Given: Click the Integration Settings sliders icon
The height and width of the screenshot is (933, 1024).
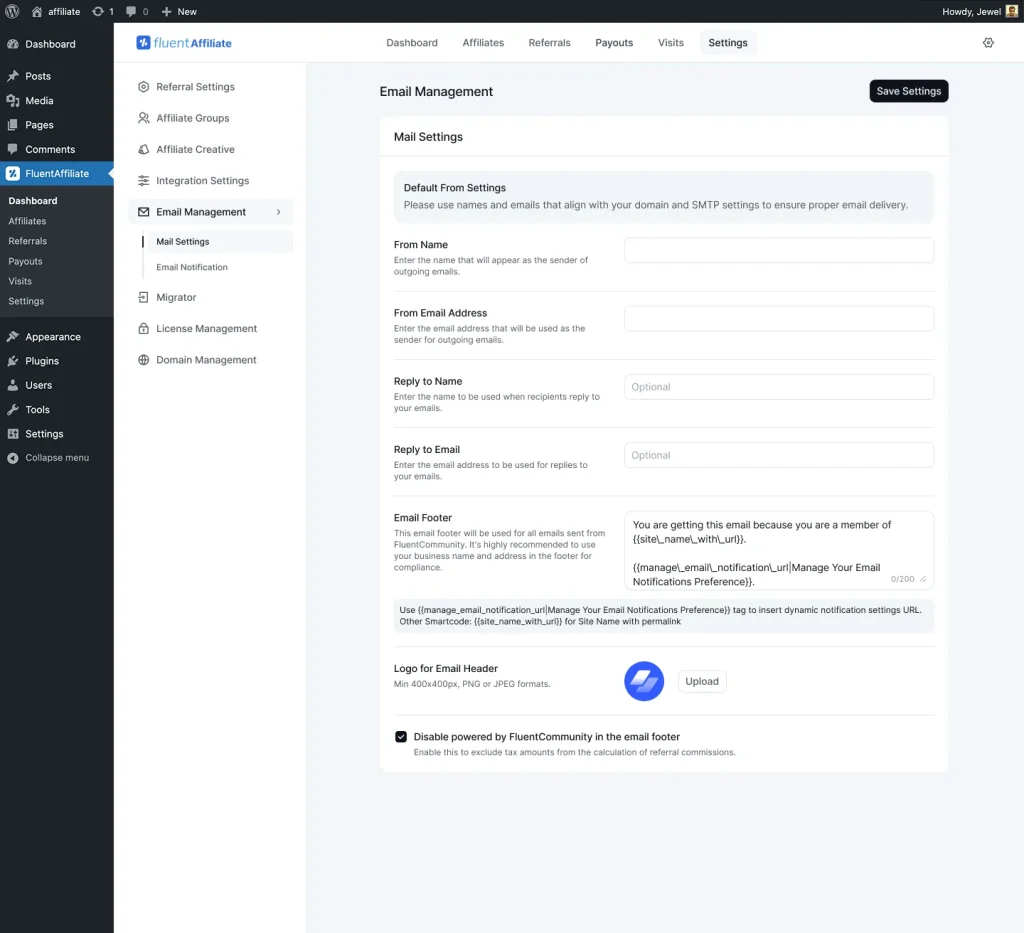Looking at the screenshot, I should coord(144,181).
